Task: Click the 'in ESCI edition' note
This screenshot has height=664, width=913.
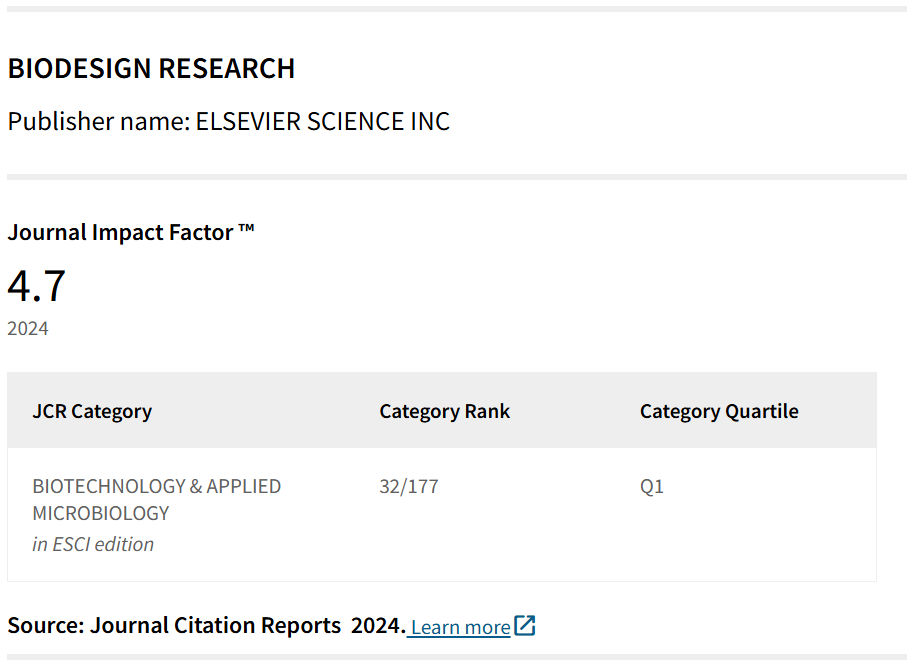Action: pos(93,544)
